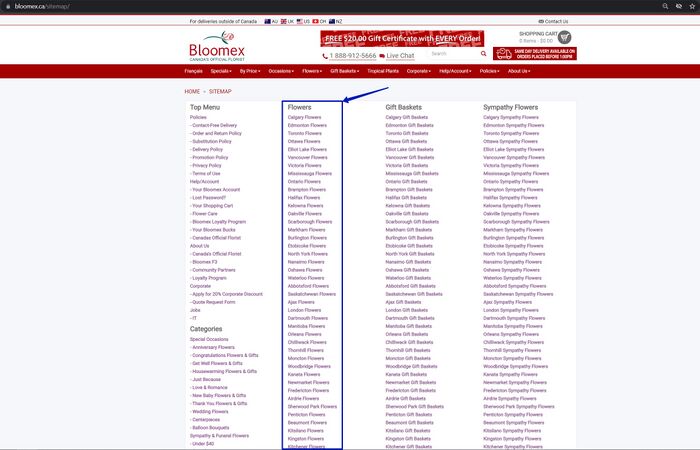Open Quote Request Form link
This screenshot has width=700, height=450.
[x=212, y=302]
